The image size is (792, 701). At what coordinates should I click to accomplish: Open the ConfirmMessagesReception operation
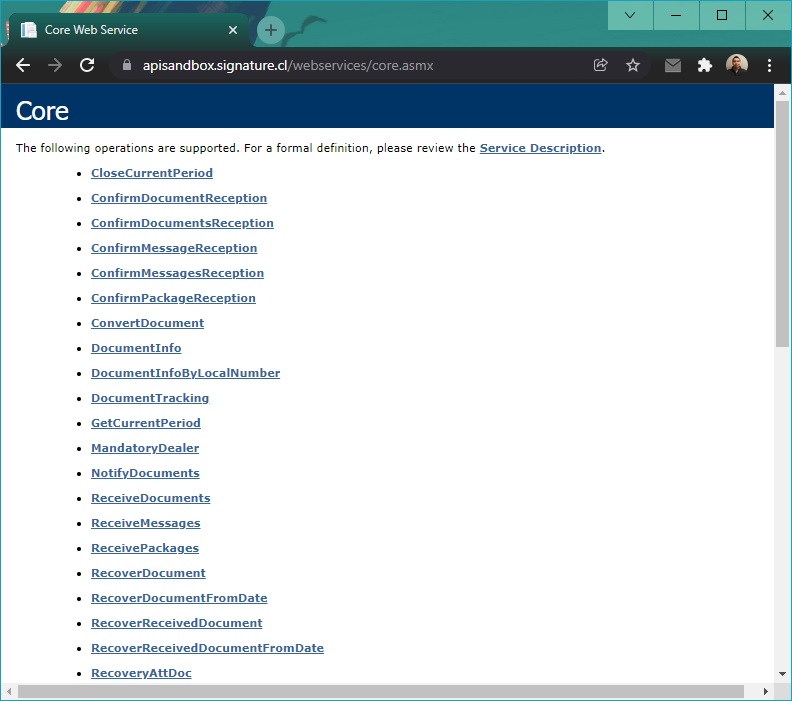[177, 273]
